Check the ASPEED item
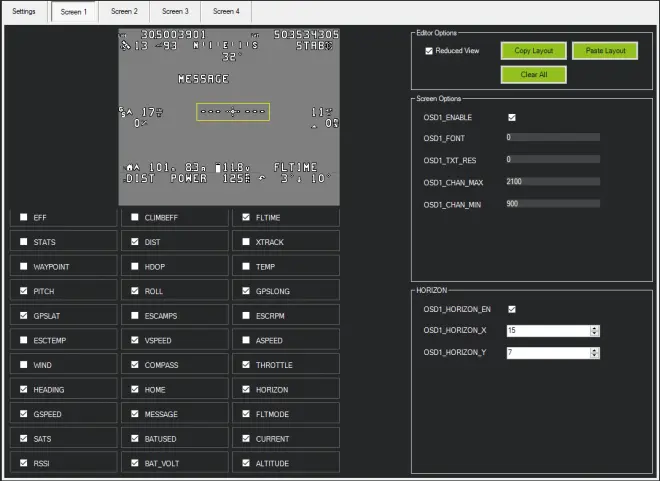660x481 pixels. click(x=246, y=340)
